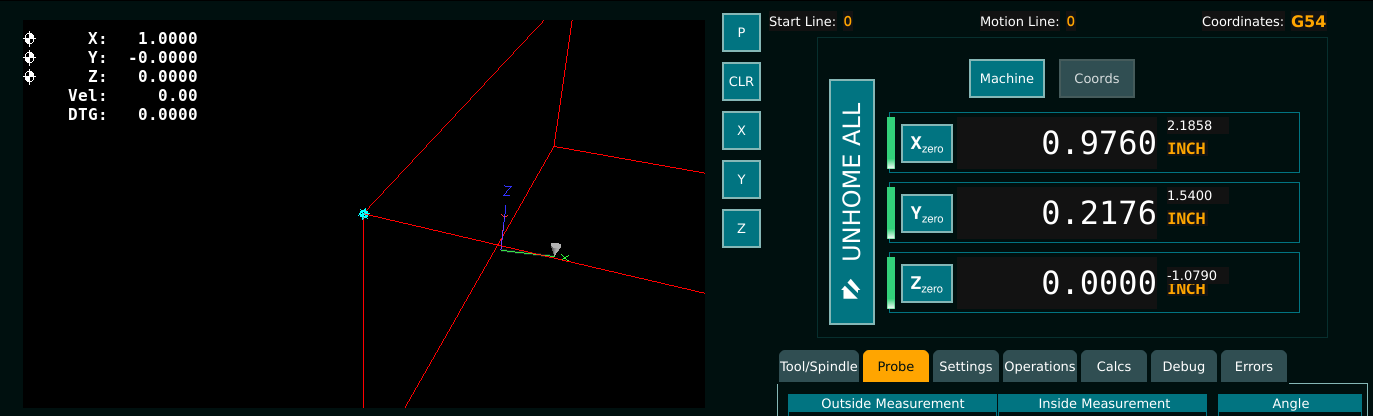
Task: Go to the Calcs tab
Action: coord(1113,366)
